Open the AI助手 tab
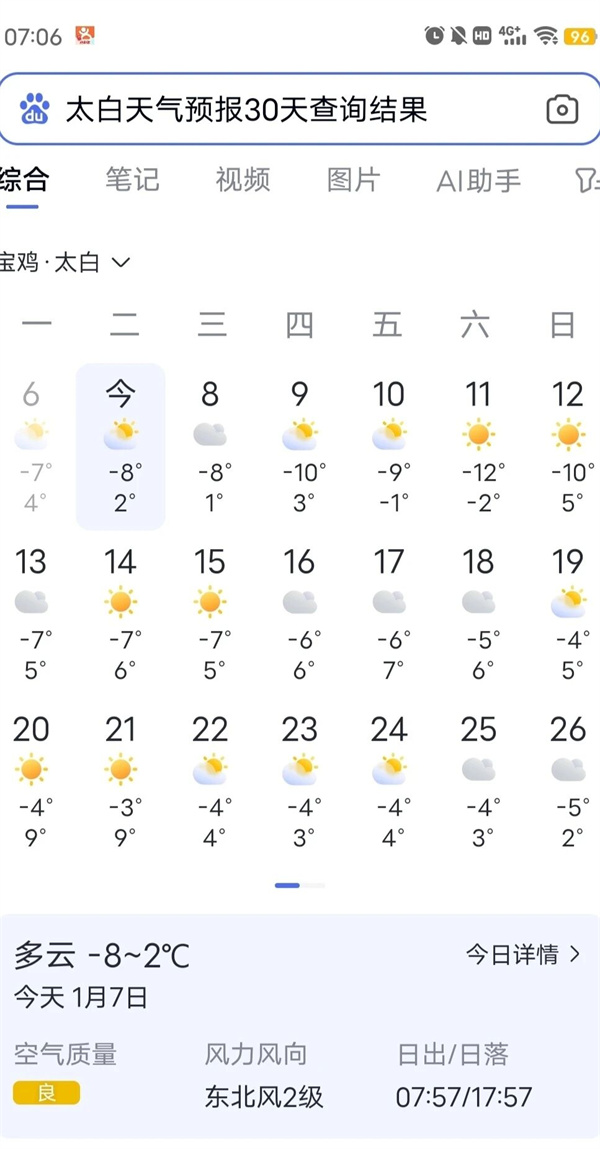This screenshot has width=600, height=1149. [478, 180]
